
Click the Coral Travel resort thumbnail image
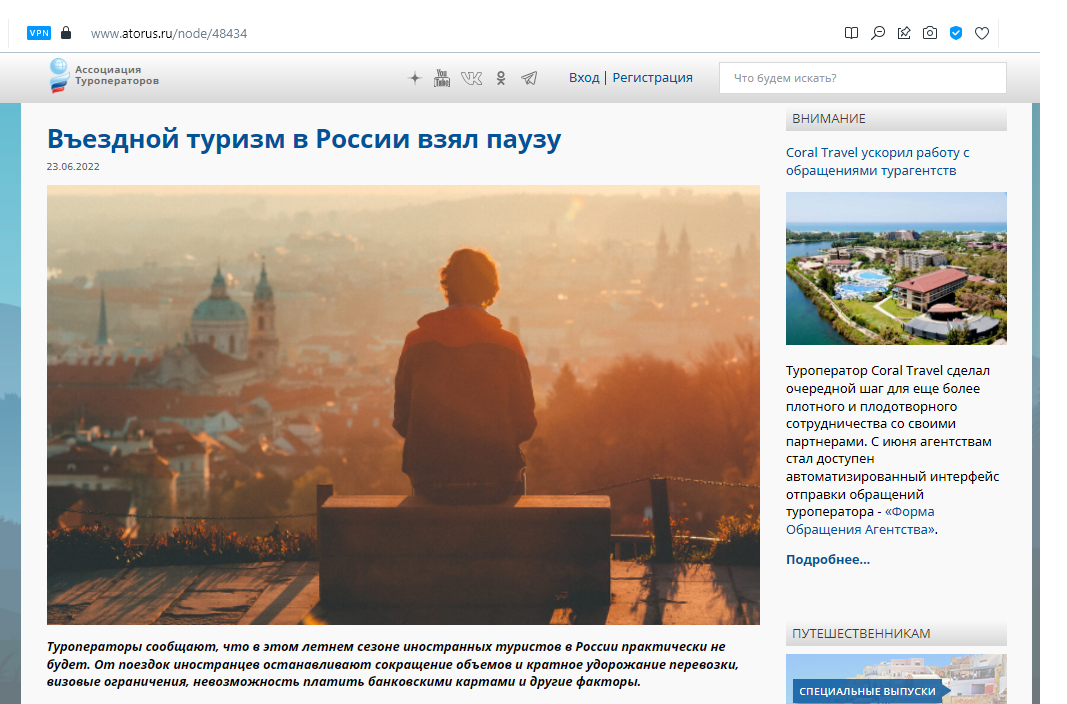pos(896,268)
